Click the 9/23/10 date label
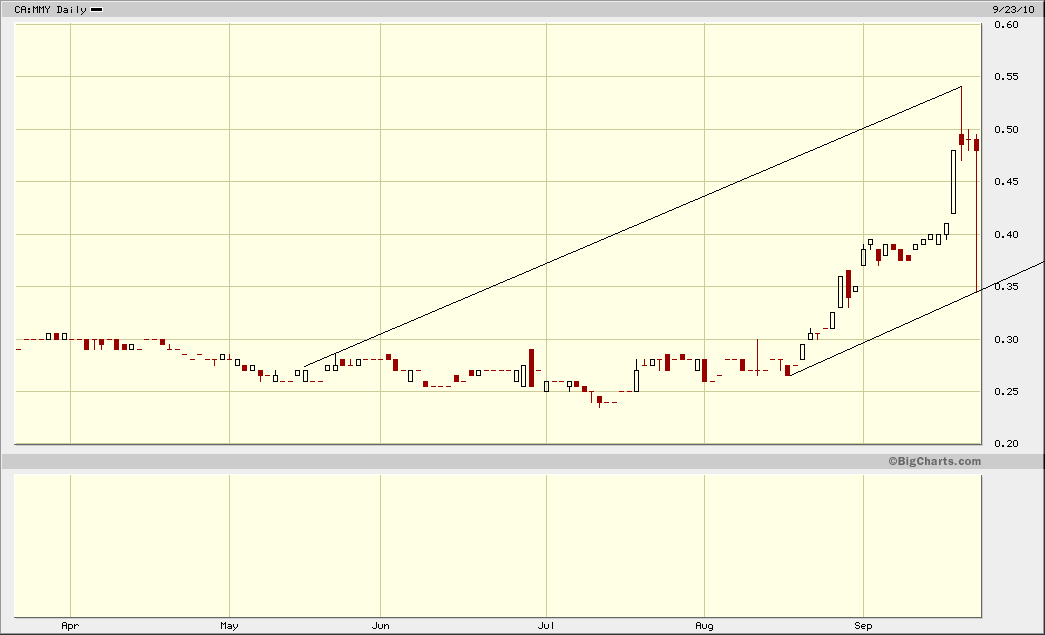 [x=1012, y=8]
